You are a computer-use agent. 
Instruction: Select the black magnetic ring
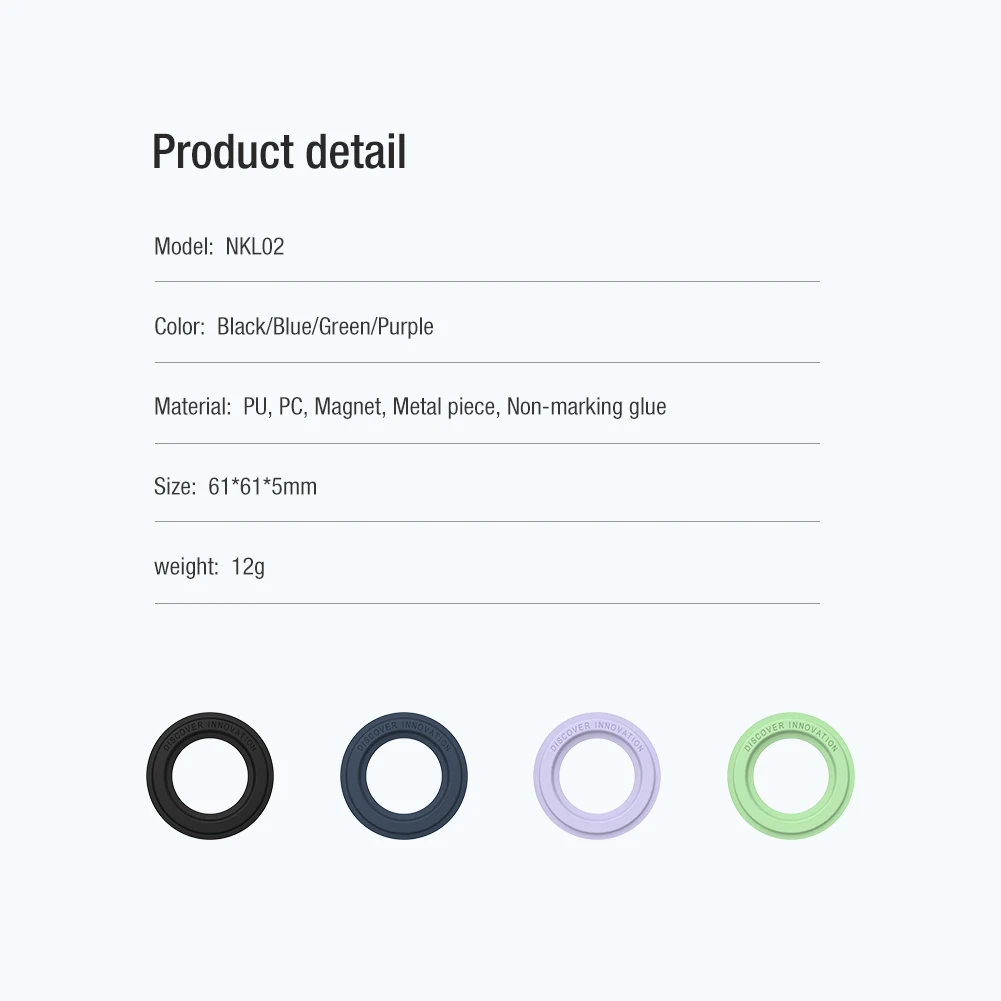click(210, 776)
